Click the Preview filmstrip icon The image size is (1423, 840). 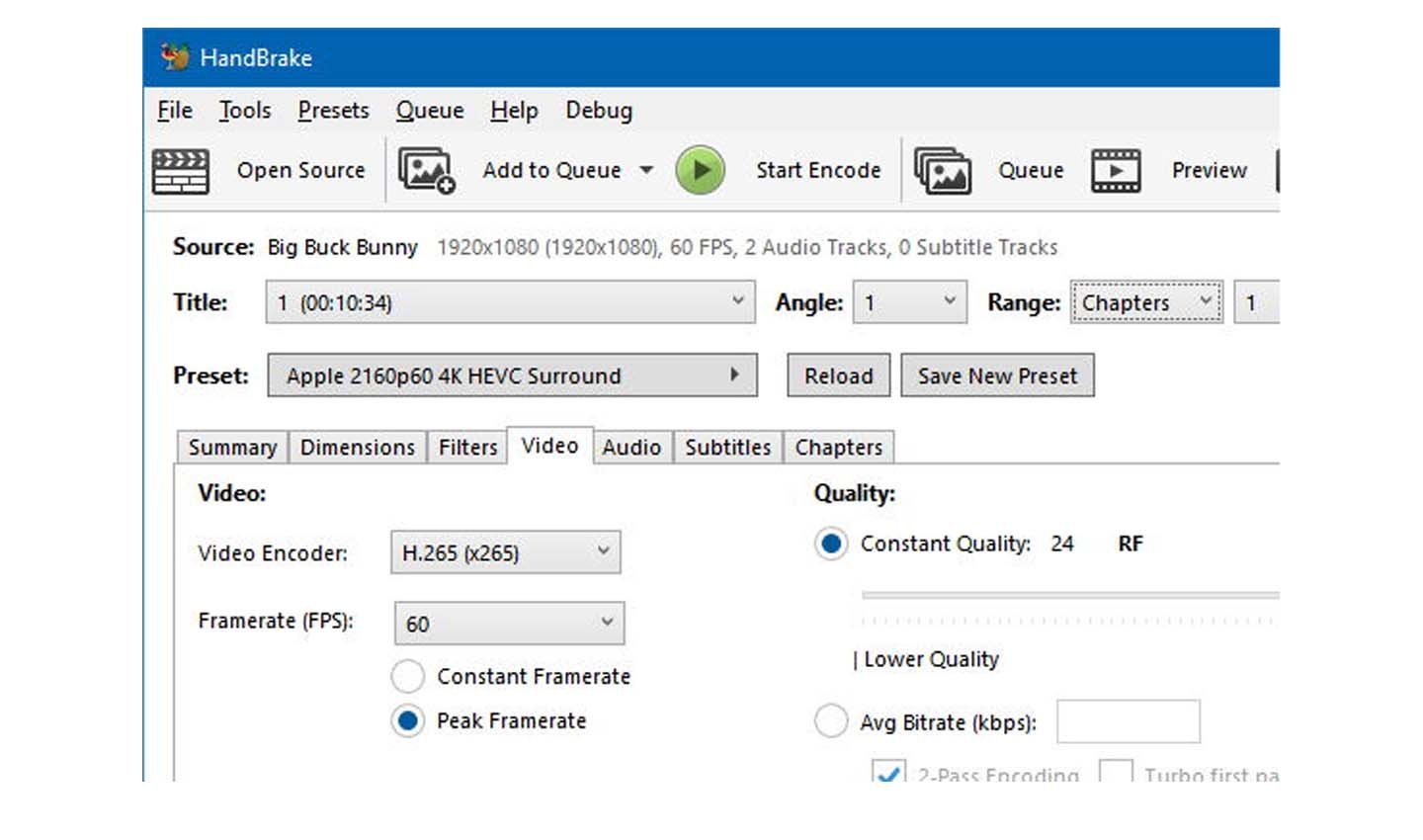click(1116, 171)
